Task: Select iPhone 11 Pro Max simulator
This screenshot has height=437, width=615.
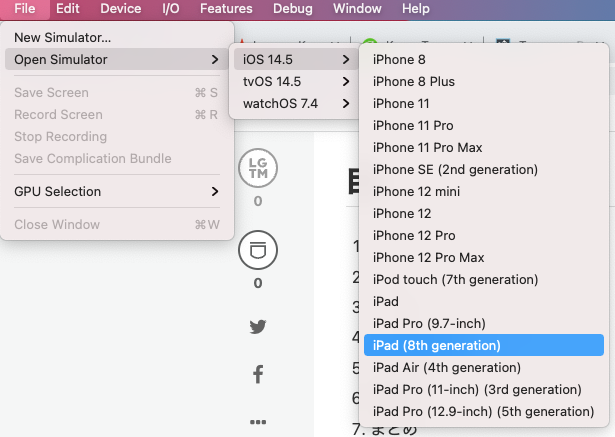Action: [x=484, y=147]
